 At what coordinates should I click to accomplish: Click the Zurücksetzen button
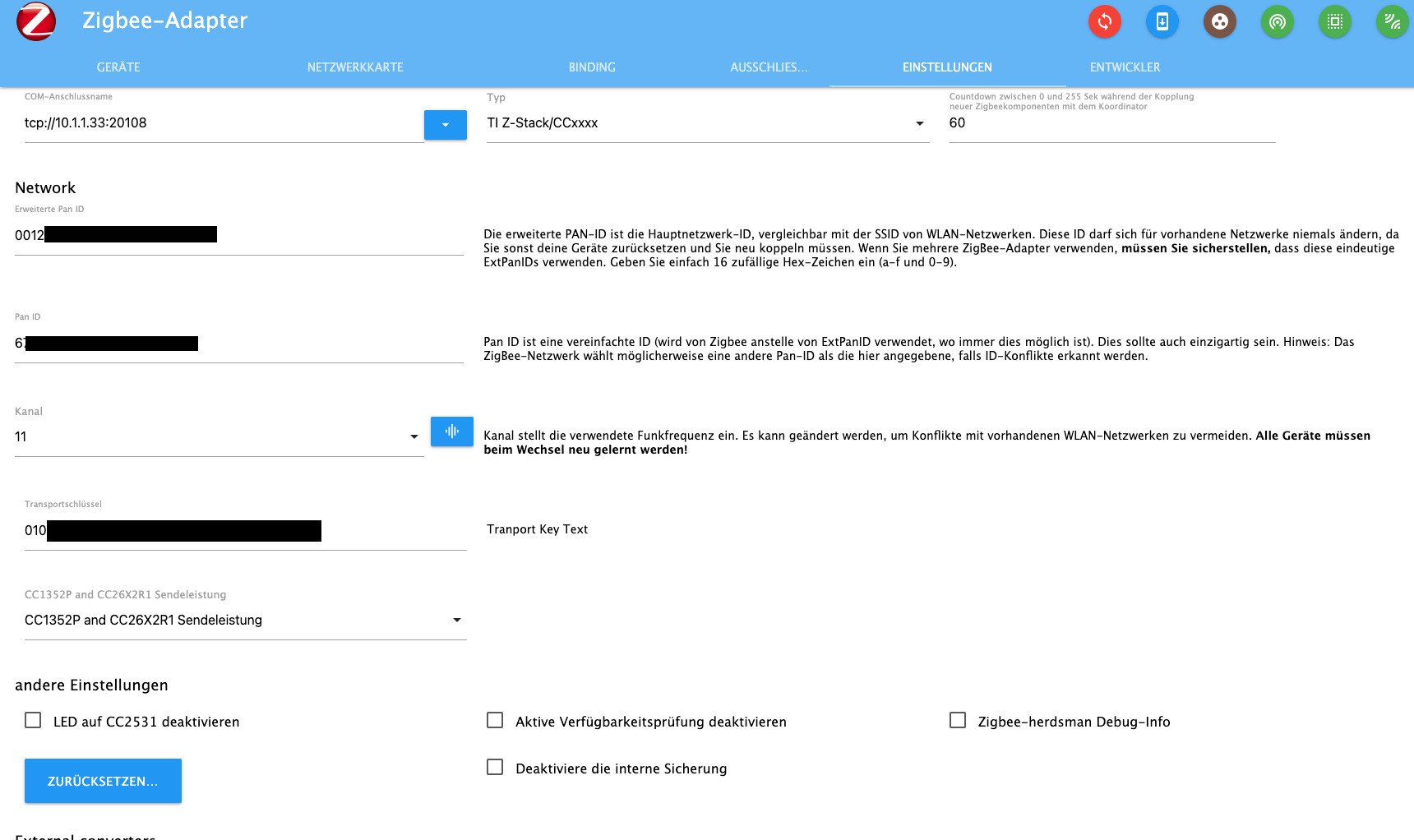click(x=103, y=781)
